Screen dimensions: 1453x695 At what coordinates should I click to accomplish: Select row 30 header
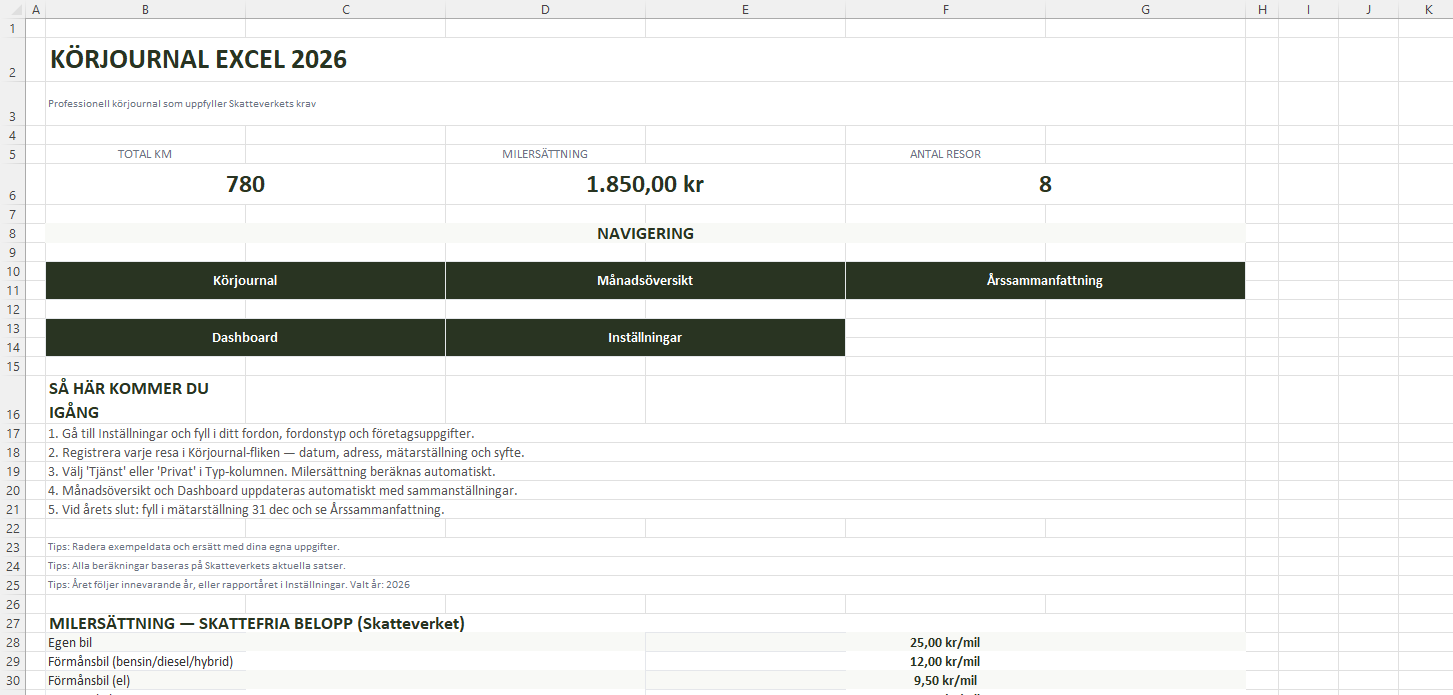pyautogui.click(x=11, y=680)
